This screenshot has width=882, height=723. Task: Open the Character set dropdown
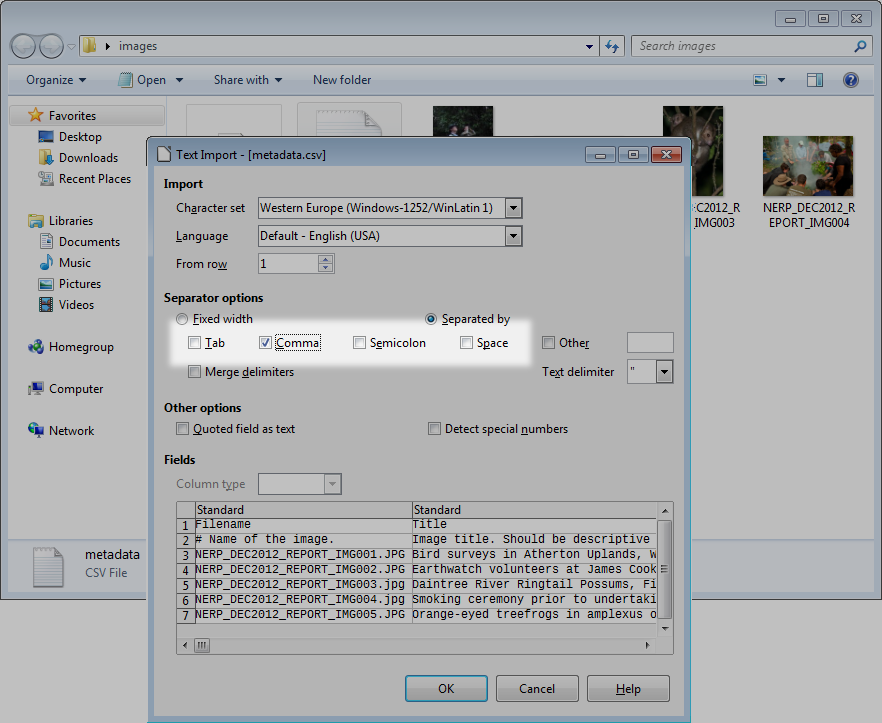click(x=513, y=208)
